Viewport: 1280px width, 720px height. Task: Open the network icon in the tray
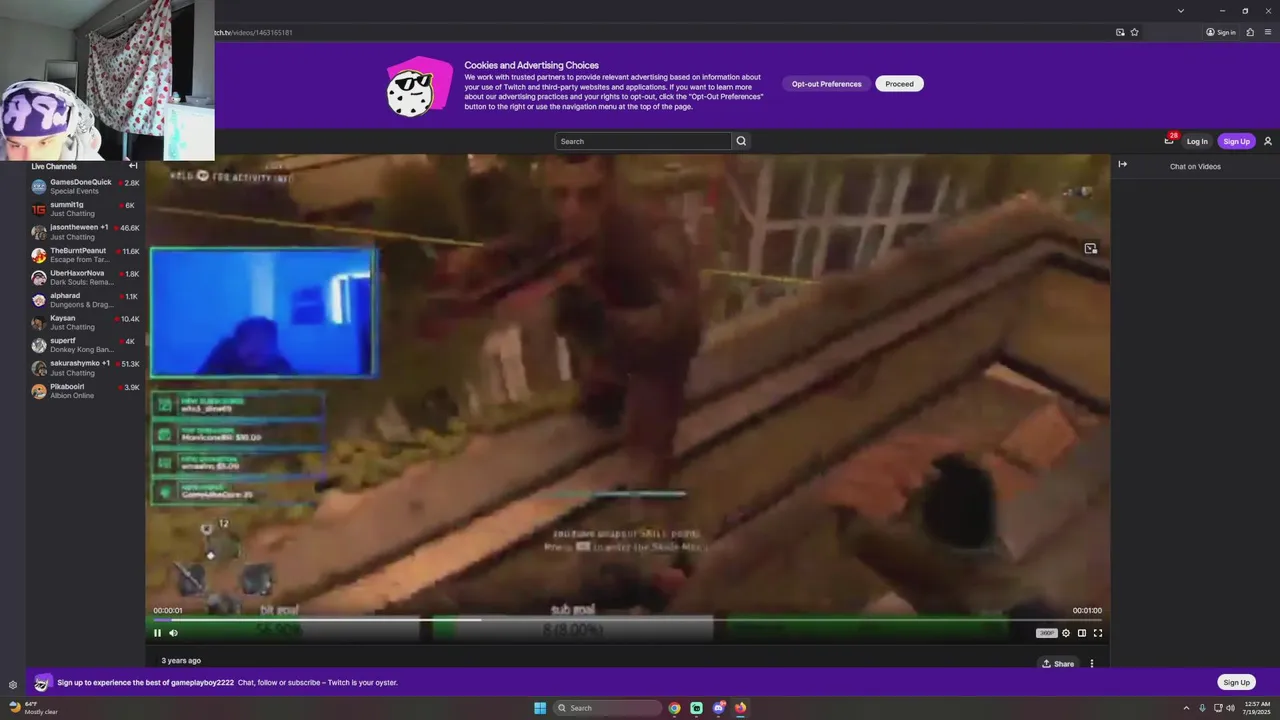[1218, 708]
